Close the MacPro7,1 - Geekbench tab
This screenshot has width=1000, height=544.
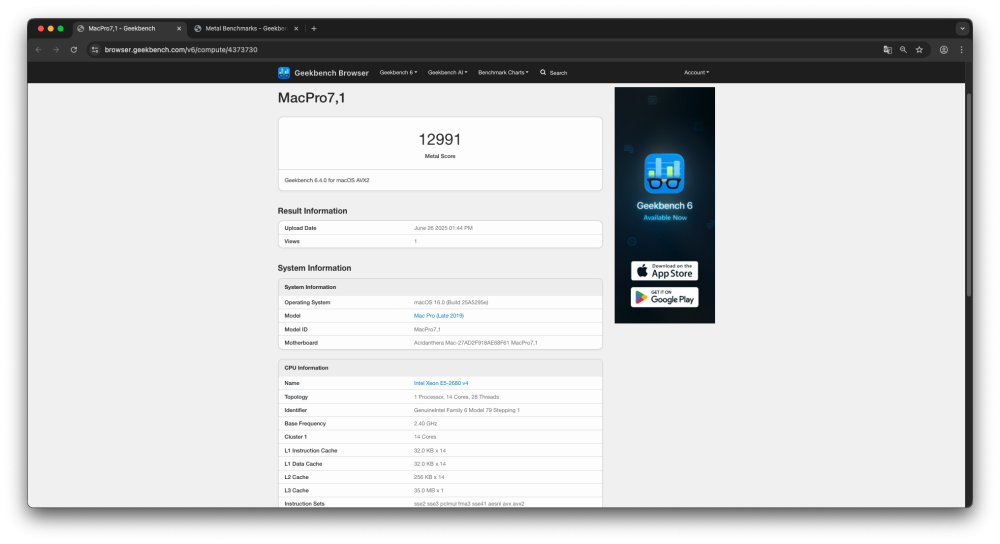(x=179, y=29)
